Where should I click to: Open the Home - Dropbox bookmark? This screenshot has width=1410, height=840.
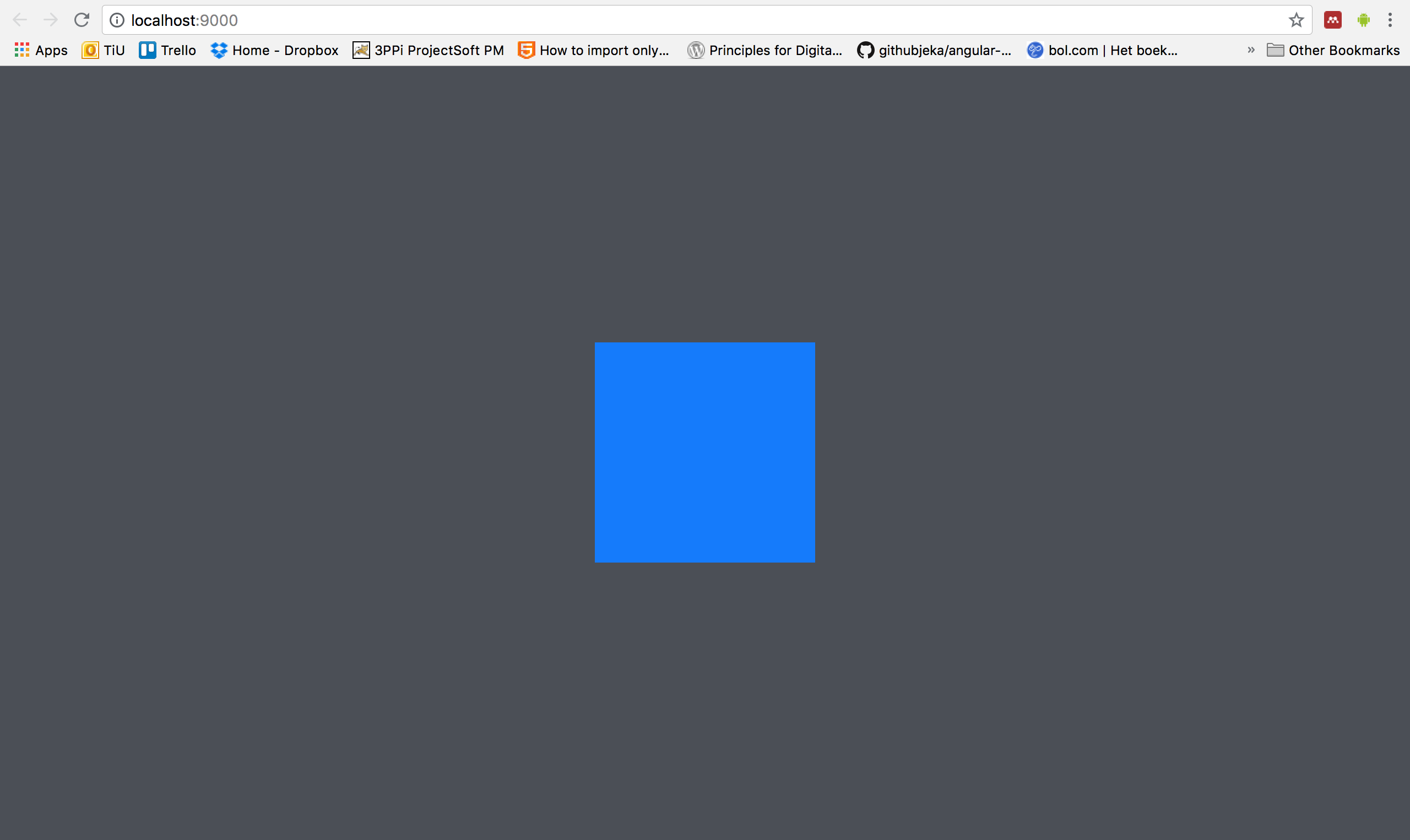[275, 51]
